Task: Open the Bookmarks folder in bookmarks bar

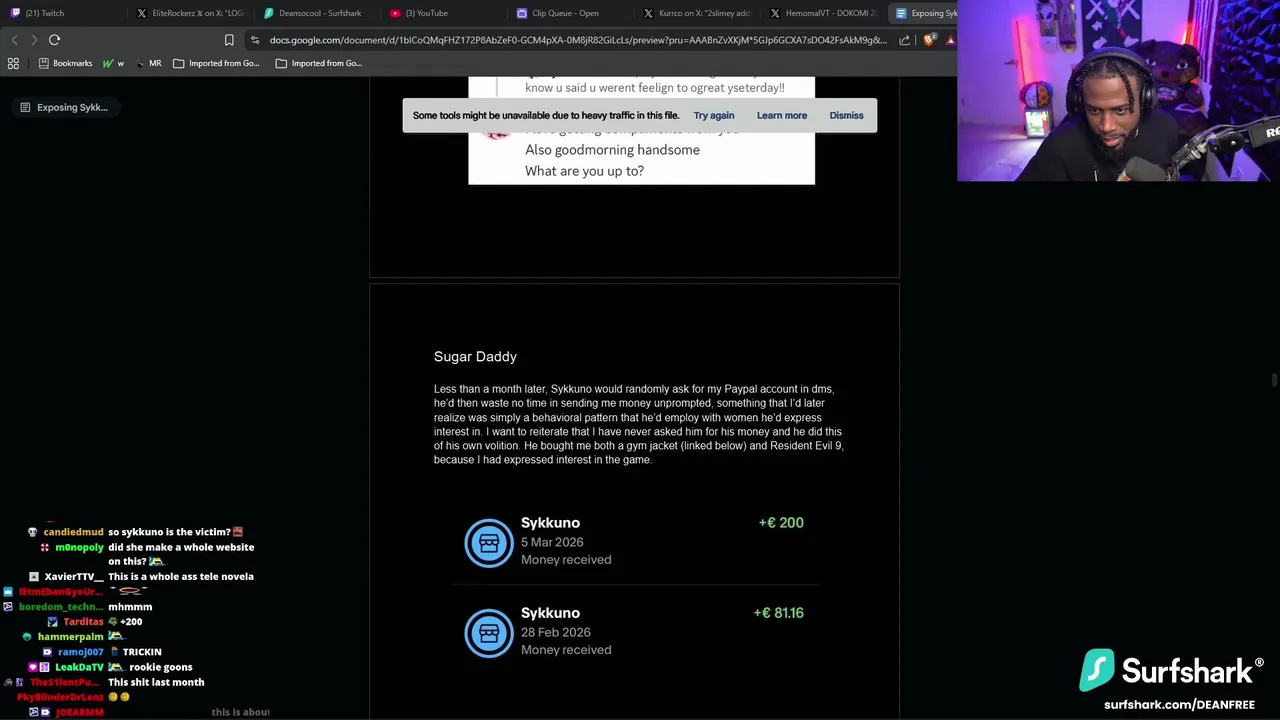Action: pyautogui.click(x=65, y=63)
